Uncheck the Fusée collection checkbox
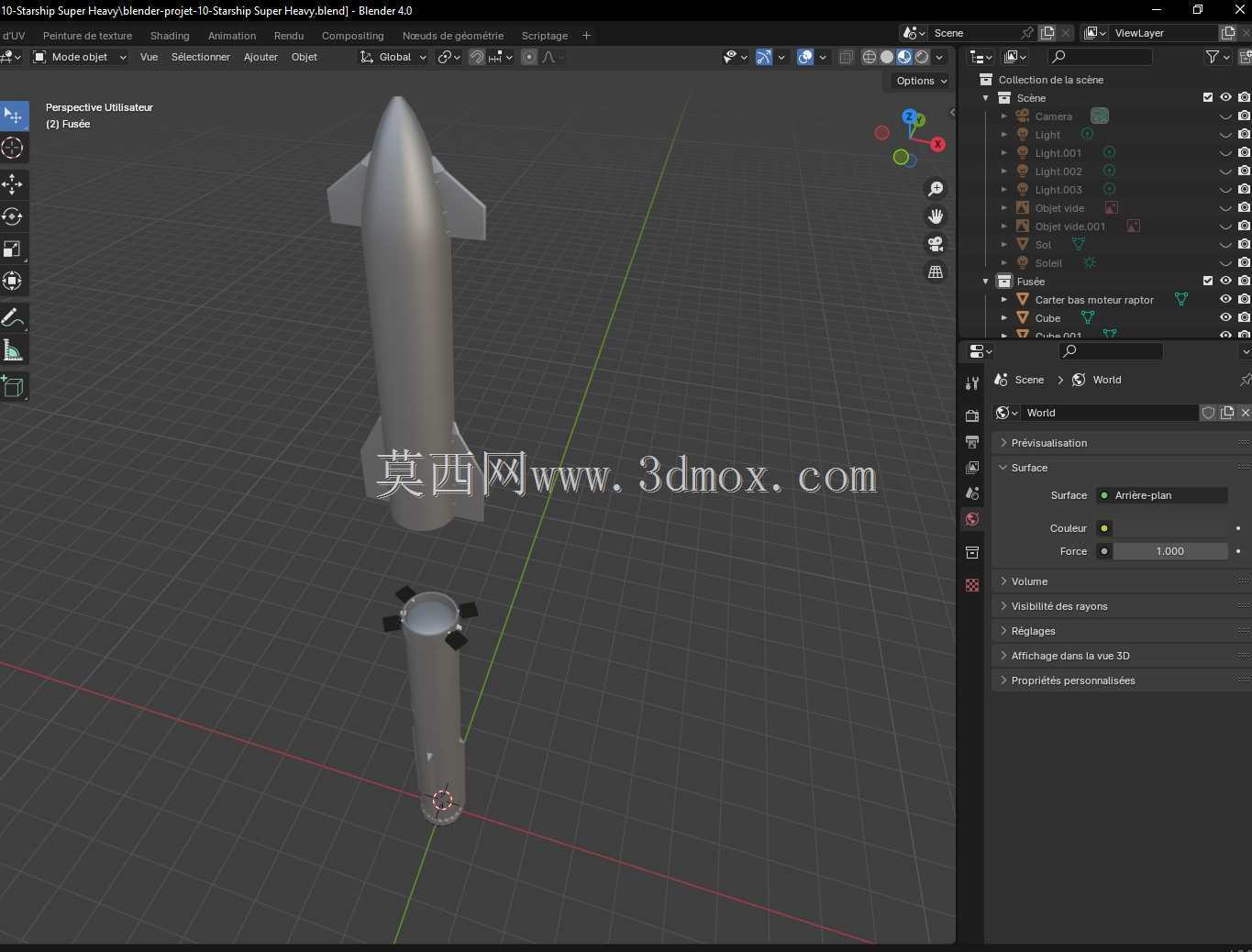The width and height of the screenshot is (1252, 952). [1208, 281]
